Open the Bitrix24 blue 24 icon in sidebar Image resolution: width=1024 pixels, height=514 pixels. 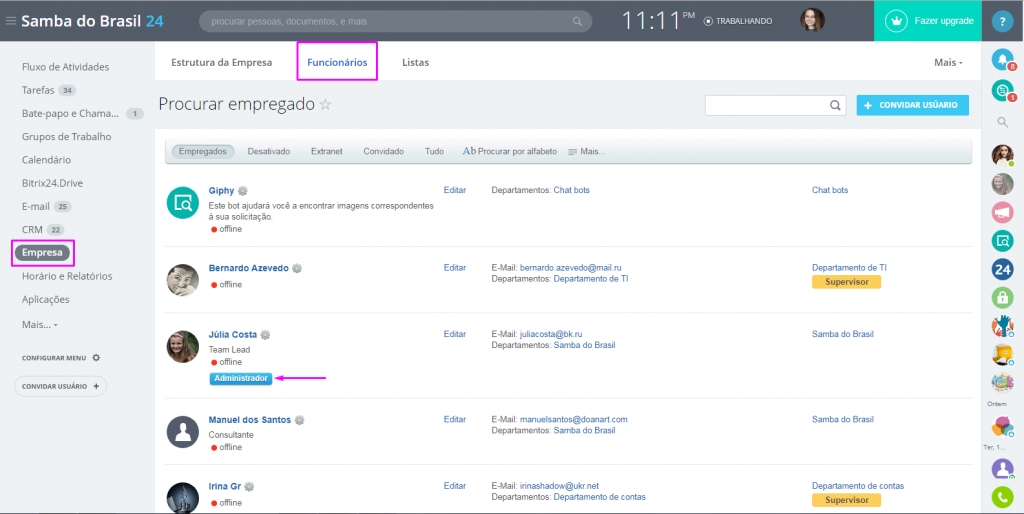pos(1002,269)
